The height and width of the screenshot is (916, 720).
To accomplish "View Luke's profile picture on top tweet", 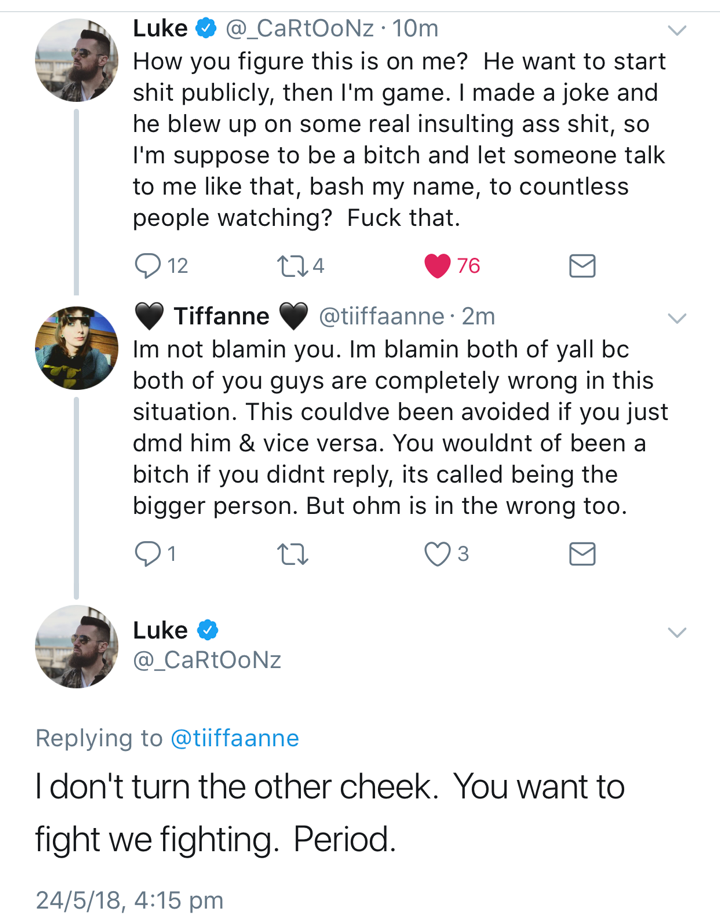I will [77, 60].
